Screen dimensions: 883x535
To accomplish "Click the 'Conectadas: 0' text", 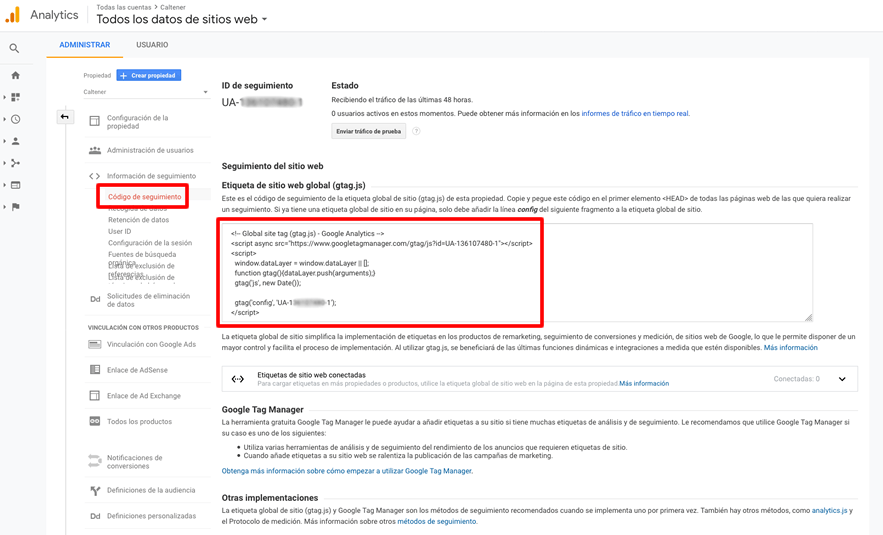I will pyautogui.click(x=796, y=379).
